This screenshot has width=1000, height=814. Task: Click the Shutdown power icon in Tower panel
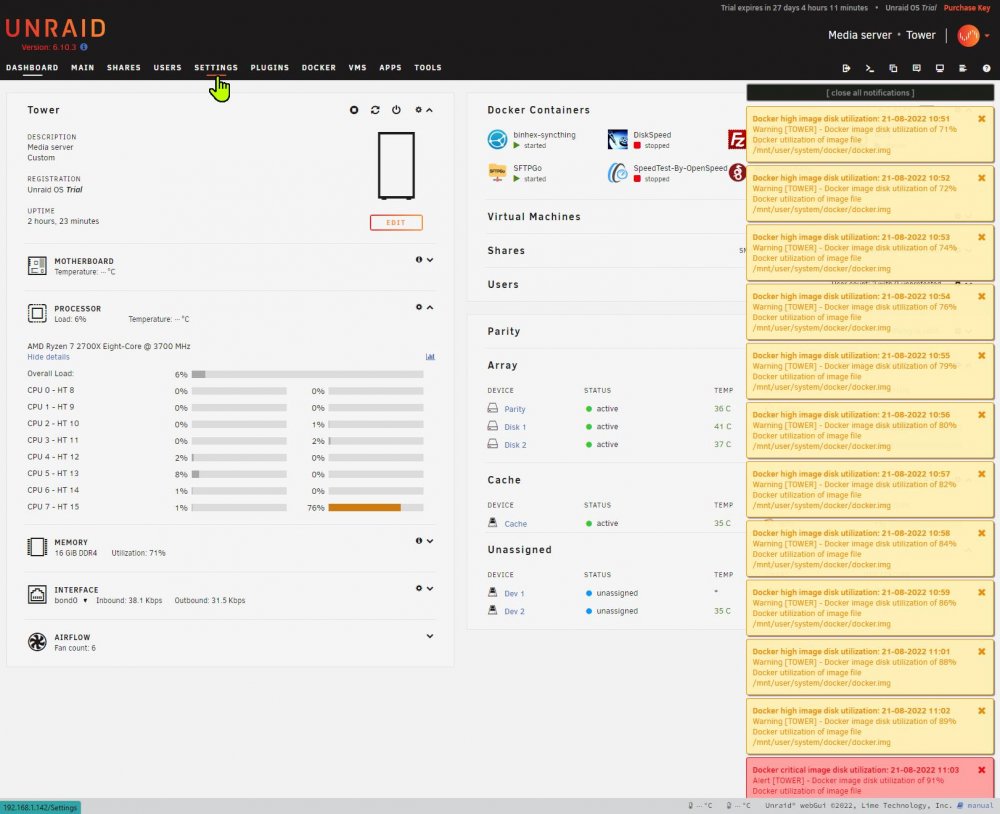click(396, 110)
